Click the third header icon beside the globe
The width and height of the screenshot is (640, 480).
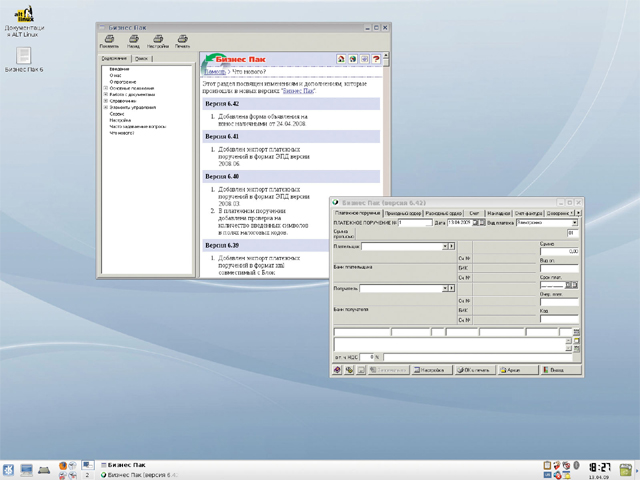point(364,59)
